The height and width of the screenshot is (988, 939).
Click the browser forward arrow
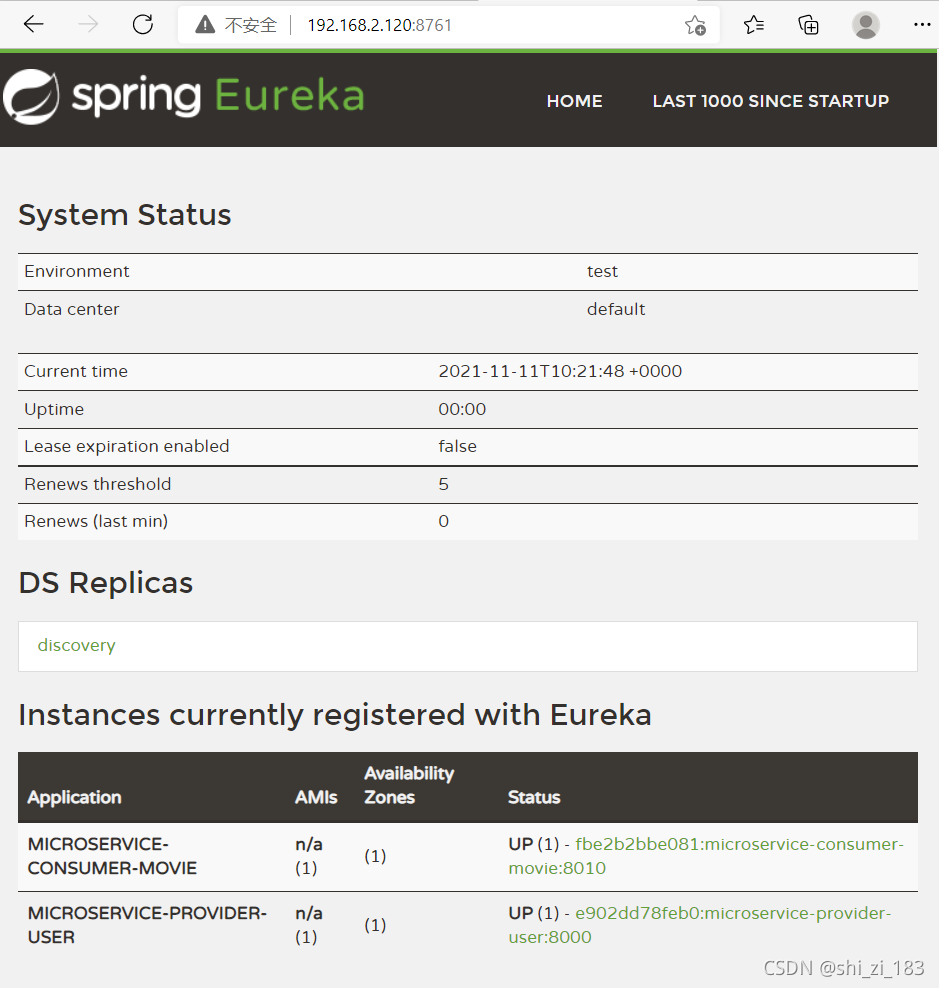tap(88, 25)
